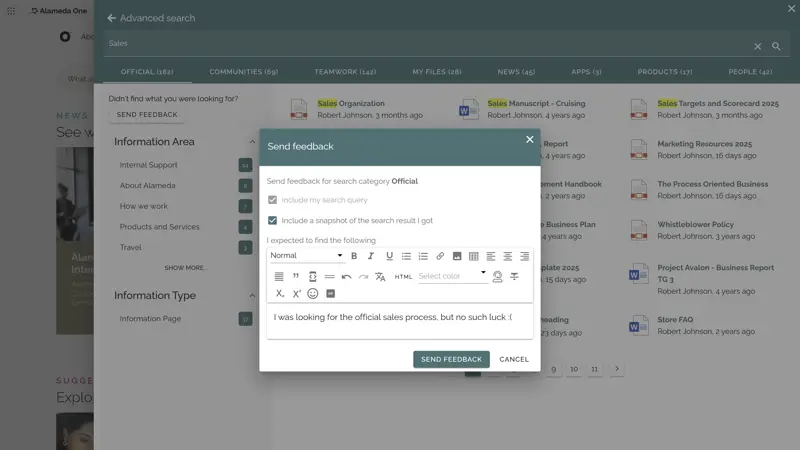Open the emoji picker

(x=313, y=293)
